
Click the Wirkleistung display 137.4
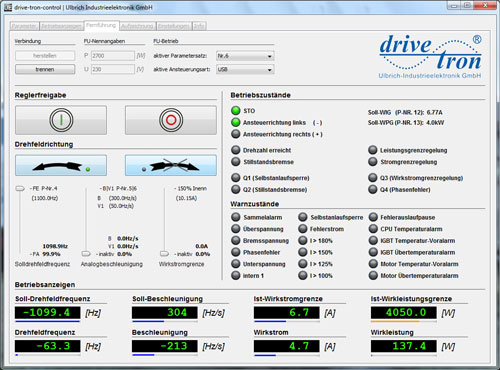(x=404, y=346)
